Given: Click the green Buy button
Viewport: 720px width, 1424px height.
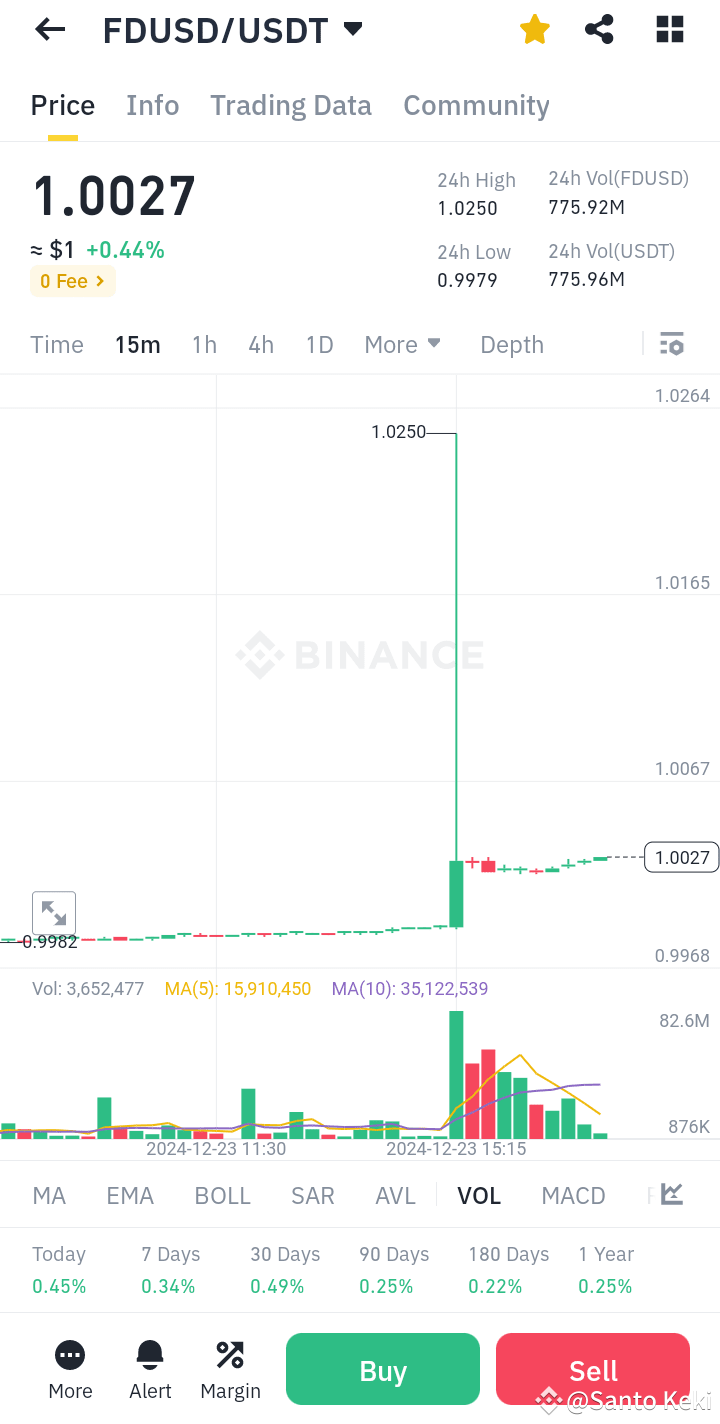Looking at the screenshot, I should (382, 1369).
